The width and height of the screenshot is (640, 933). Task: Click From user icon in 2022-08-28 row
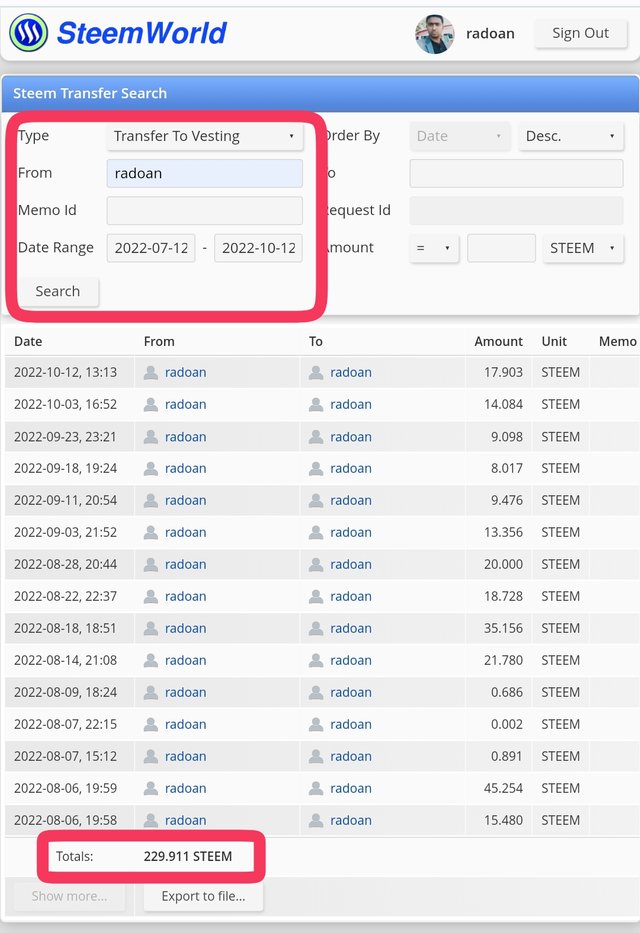coord(151,564)
